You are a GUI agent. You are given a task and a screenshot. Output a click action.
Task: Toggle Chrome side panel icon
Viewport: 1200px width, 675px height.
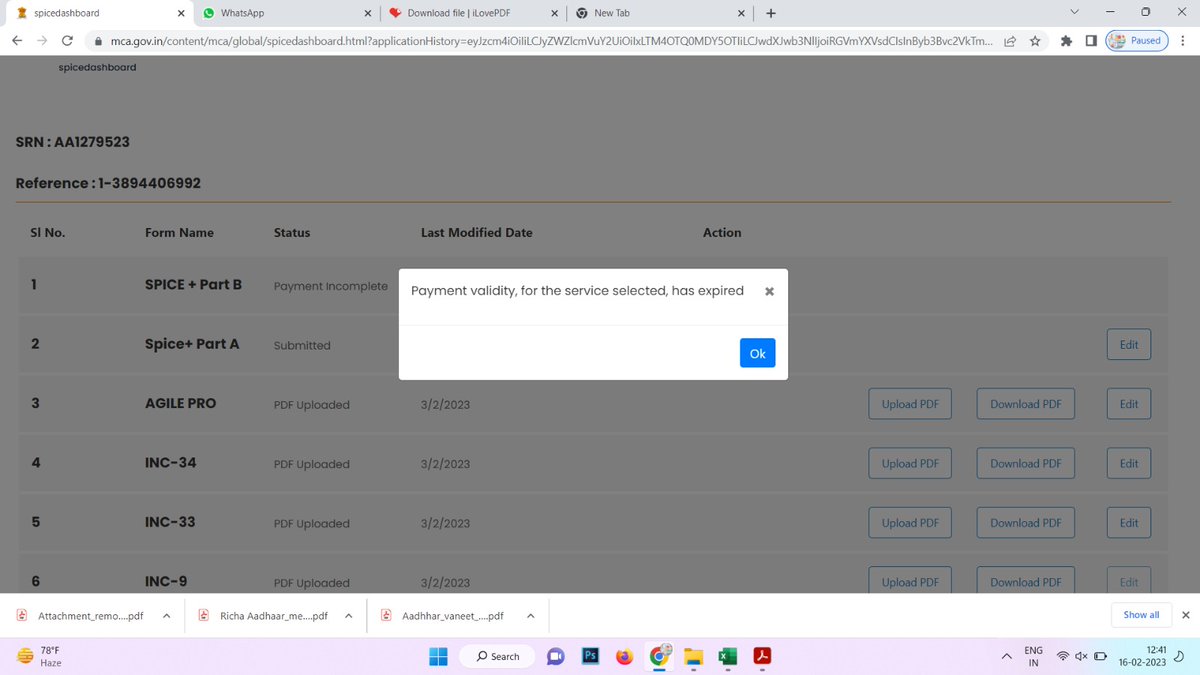pyautogui.click(x=1091, y=41)
